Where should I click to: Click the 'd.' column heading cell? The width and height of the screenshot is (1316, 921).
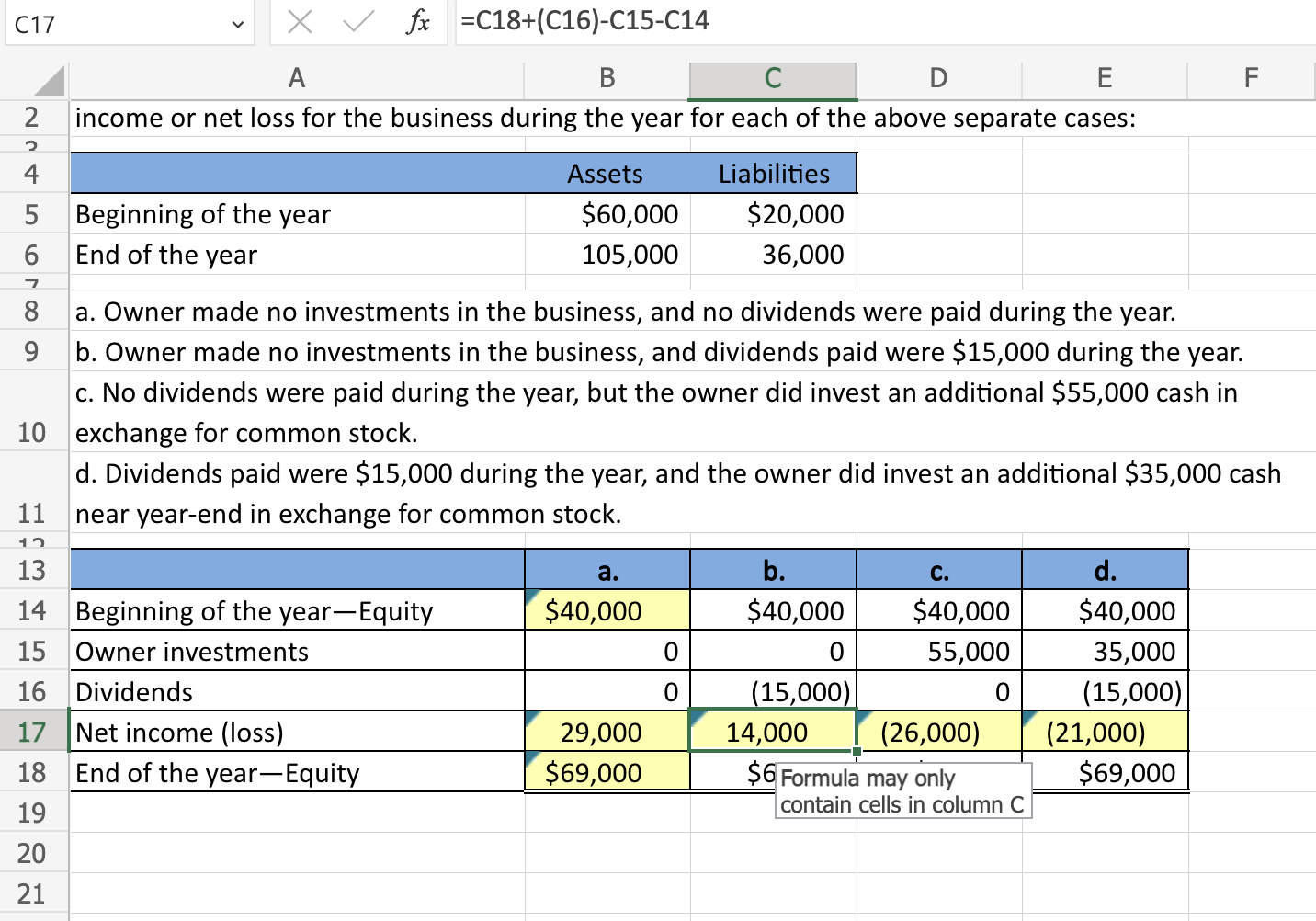1105,571
